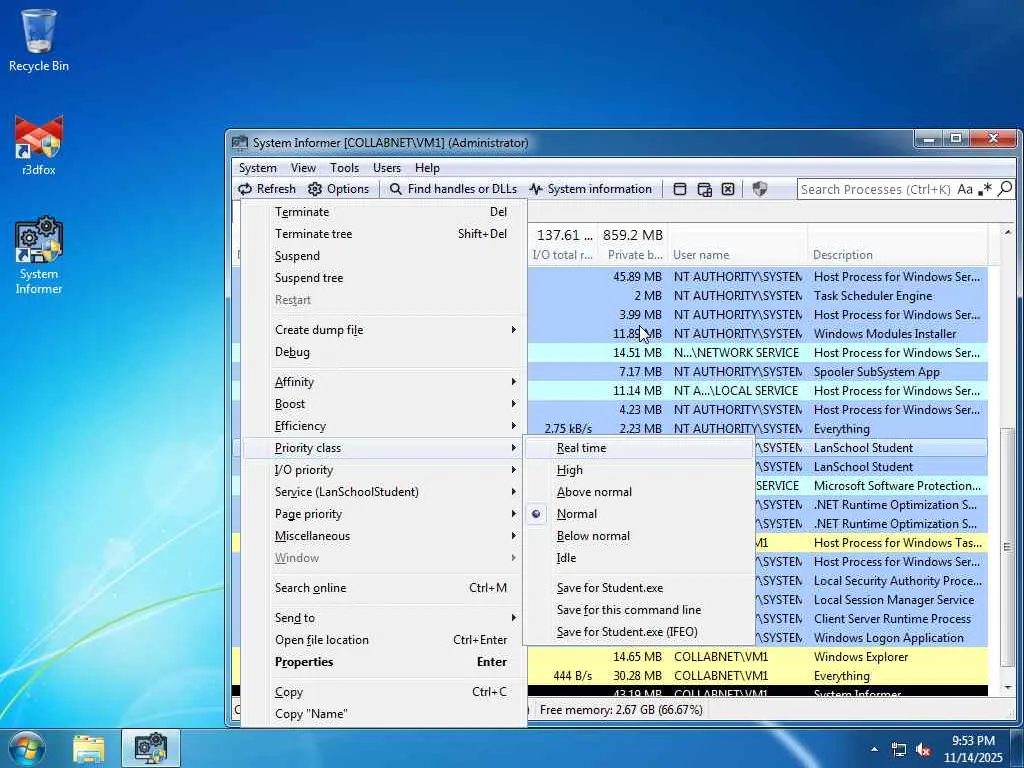
Task: Open System information graph button
Action: (590, 189)
